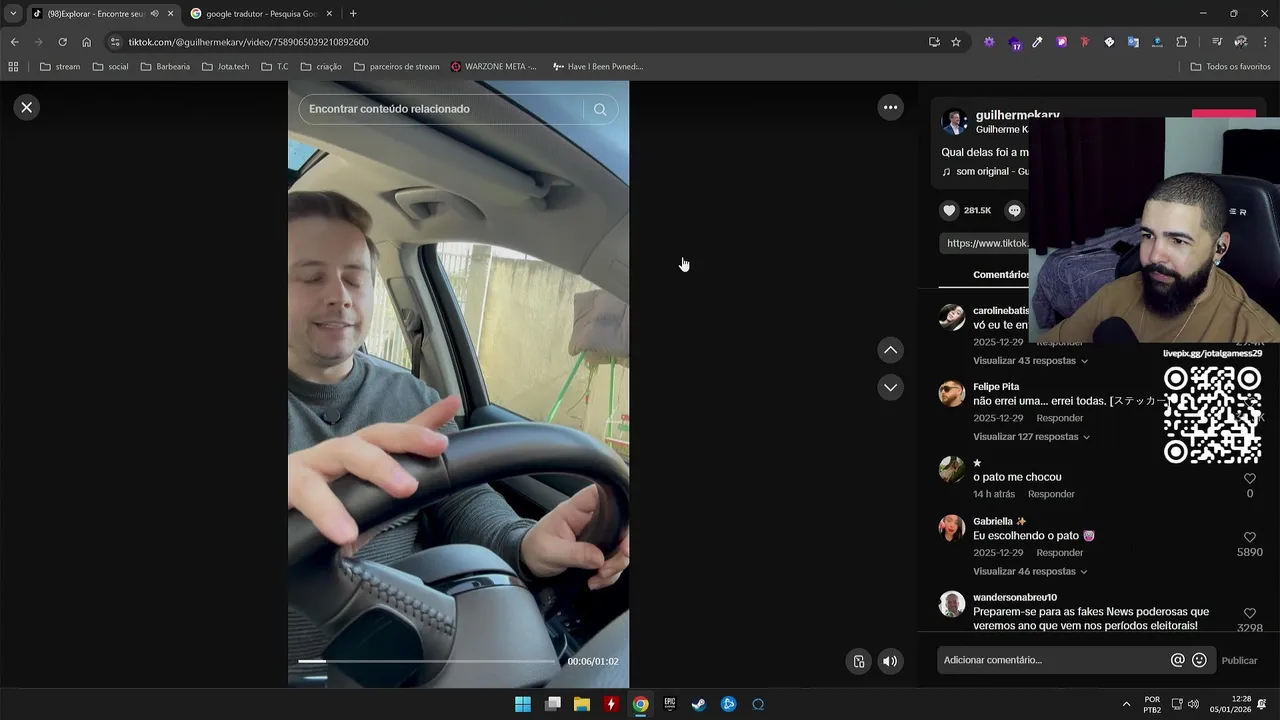Open the 'WARZONE META' bookmark

(x=494, y=67)
